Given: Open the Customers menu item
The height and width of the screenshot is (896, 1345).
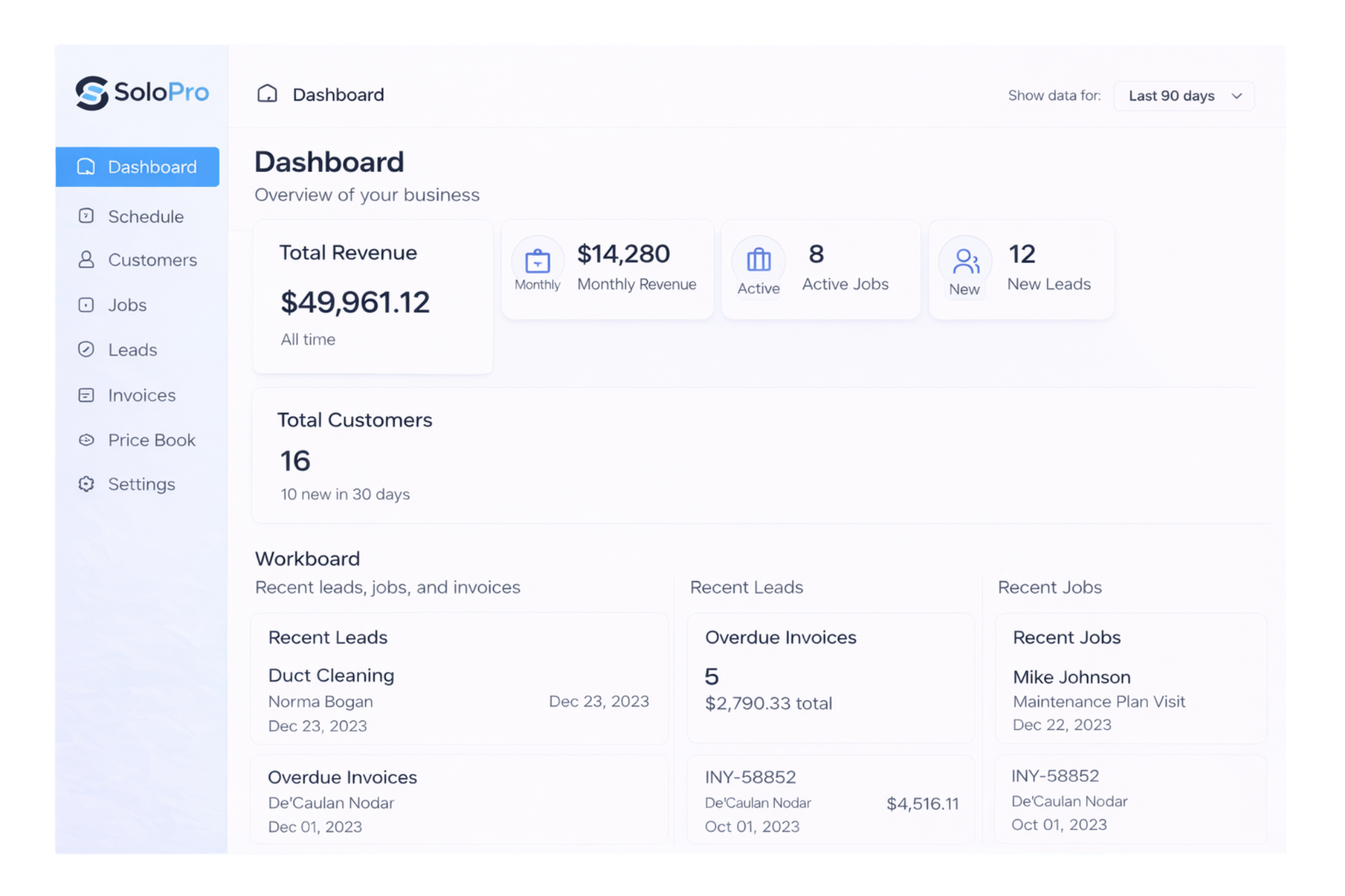Looking at the screenshot, I should click(137, 259).
